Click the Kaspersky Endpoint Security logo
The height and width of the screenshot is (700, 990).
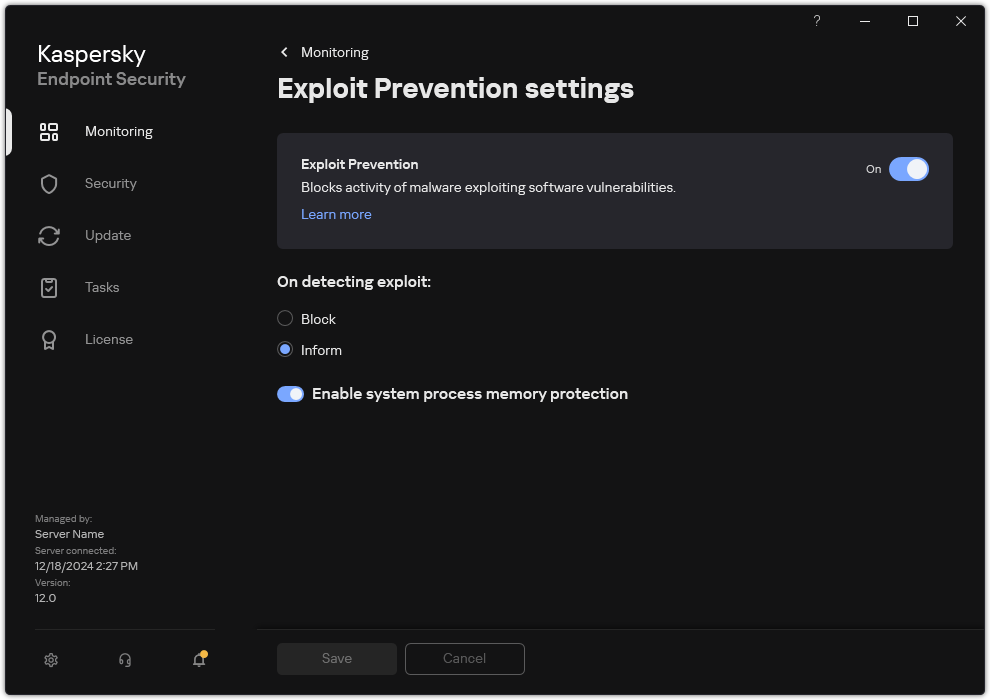pos(110,64)
